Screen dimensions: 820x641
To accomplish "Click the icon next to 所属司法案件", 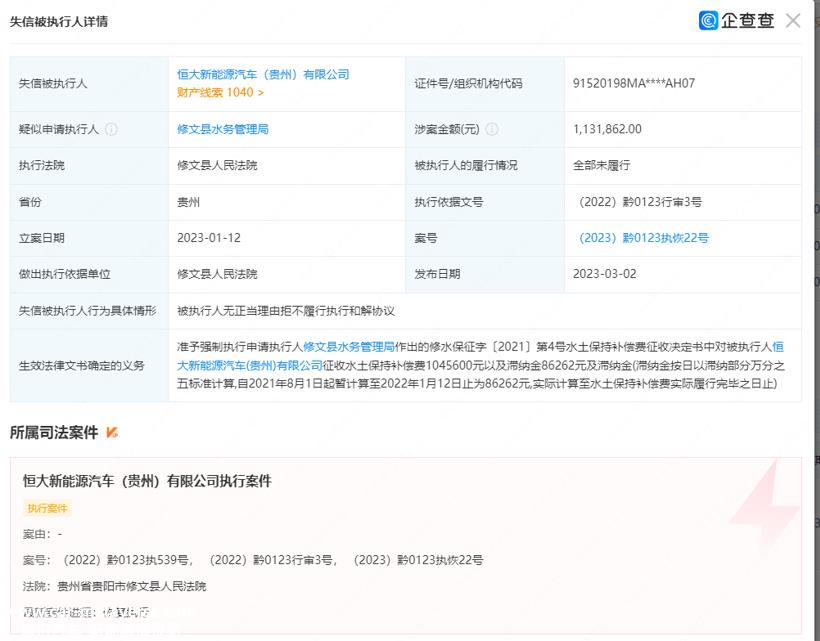I will point(111,432).
